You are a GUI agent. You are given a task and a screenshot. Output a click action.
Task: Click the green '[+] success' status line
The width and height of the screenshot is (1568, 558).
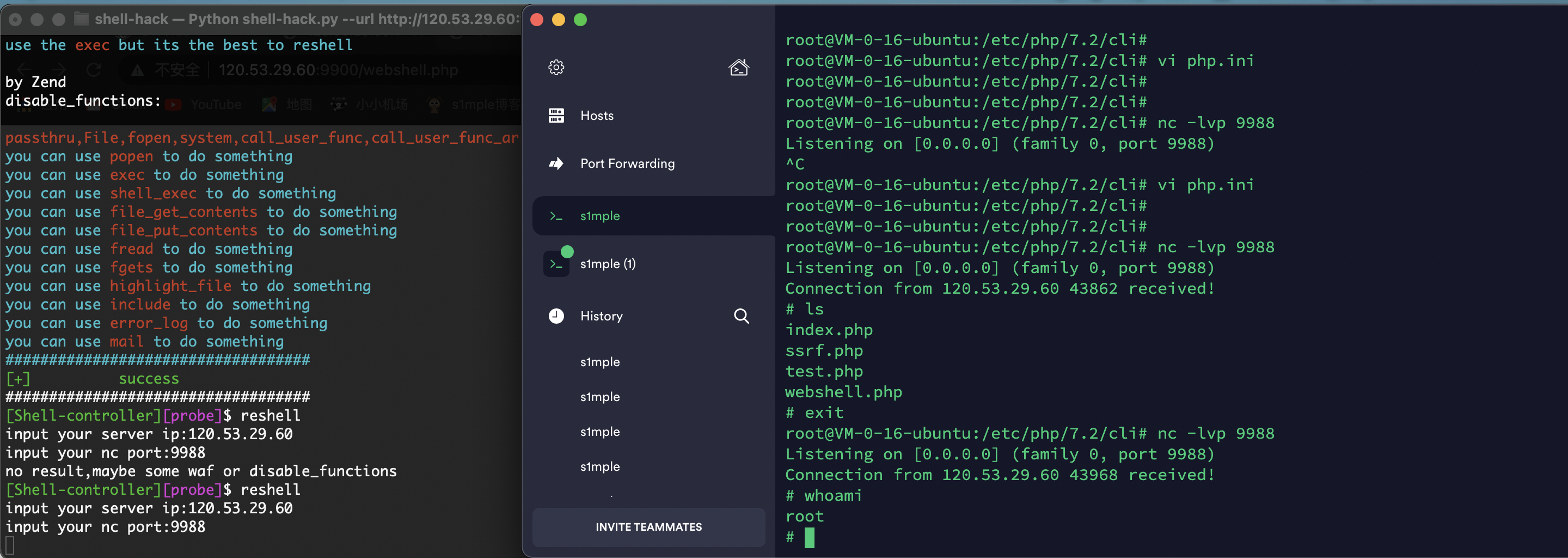click(x=93, y=379)
